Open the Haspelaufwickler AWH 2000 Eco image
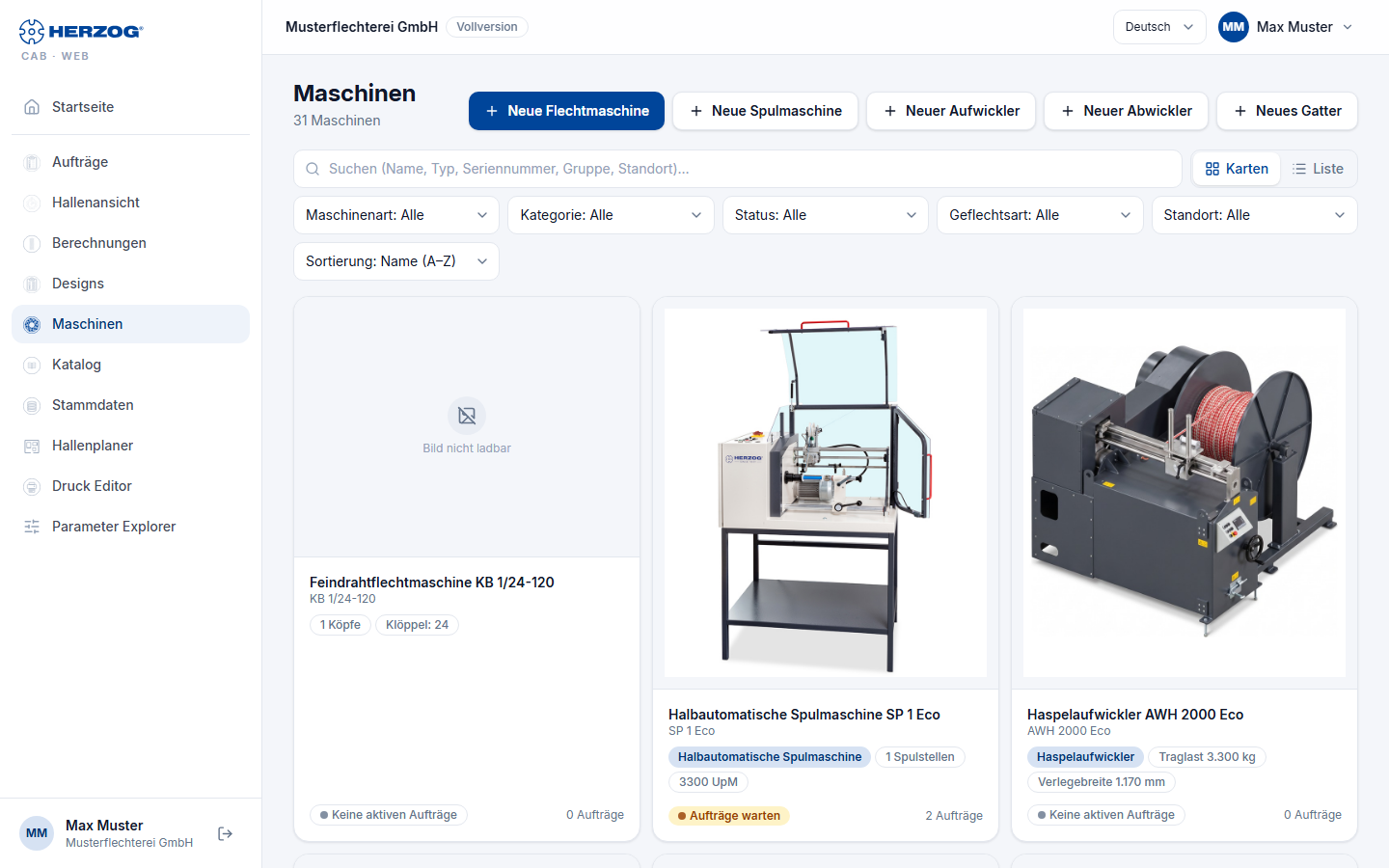This screenshot has width=1389, height=868. point(1185,493)
